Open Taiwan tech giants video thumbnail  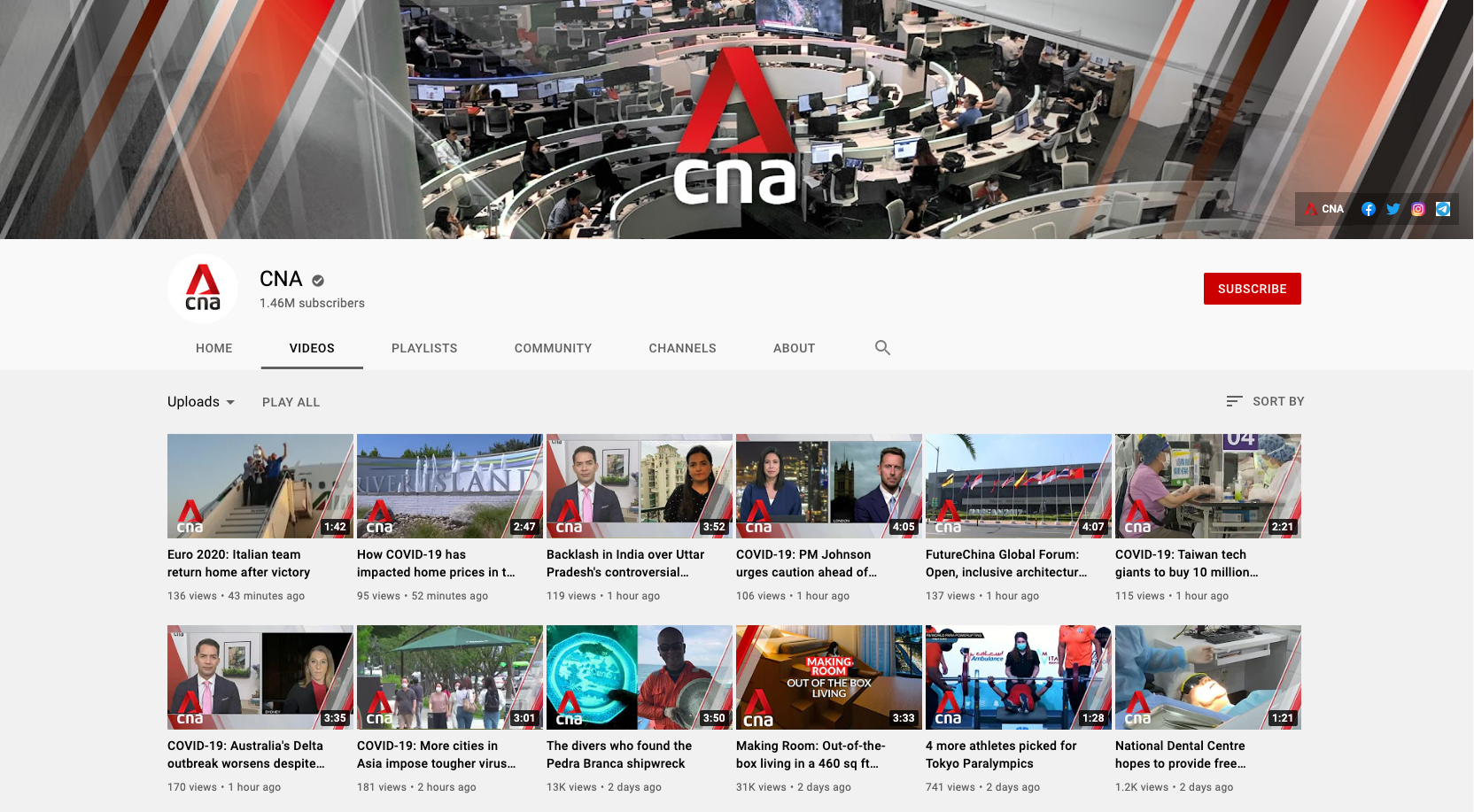1208,486
